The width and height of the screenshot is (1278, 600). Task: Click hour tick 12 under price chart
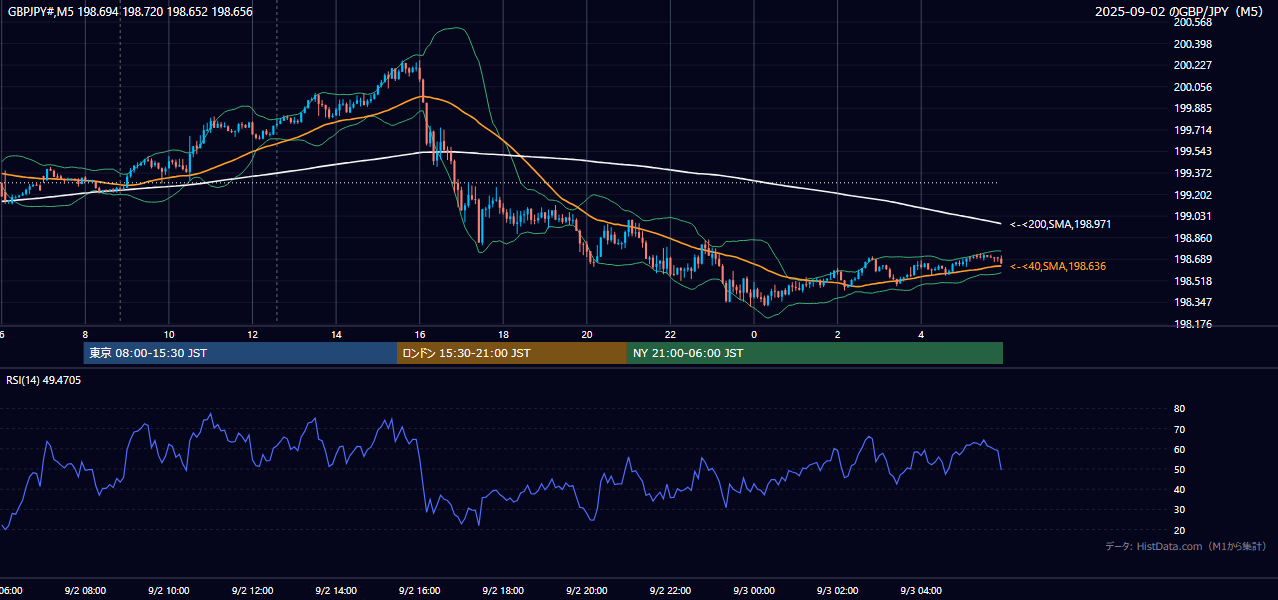coord(252,334)
